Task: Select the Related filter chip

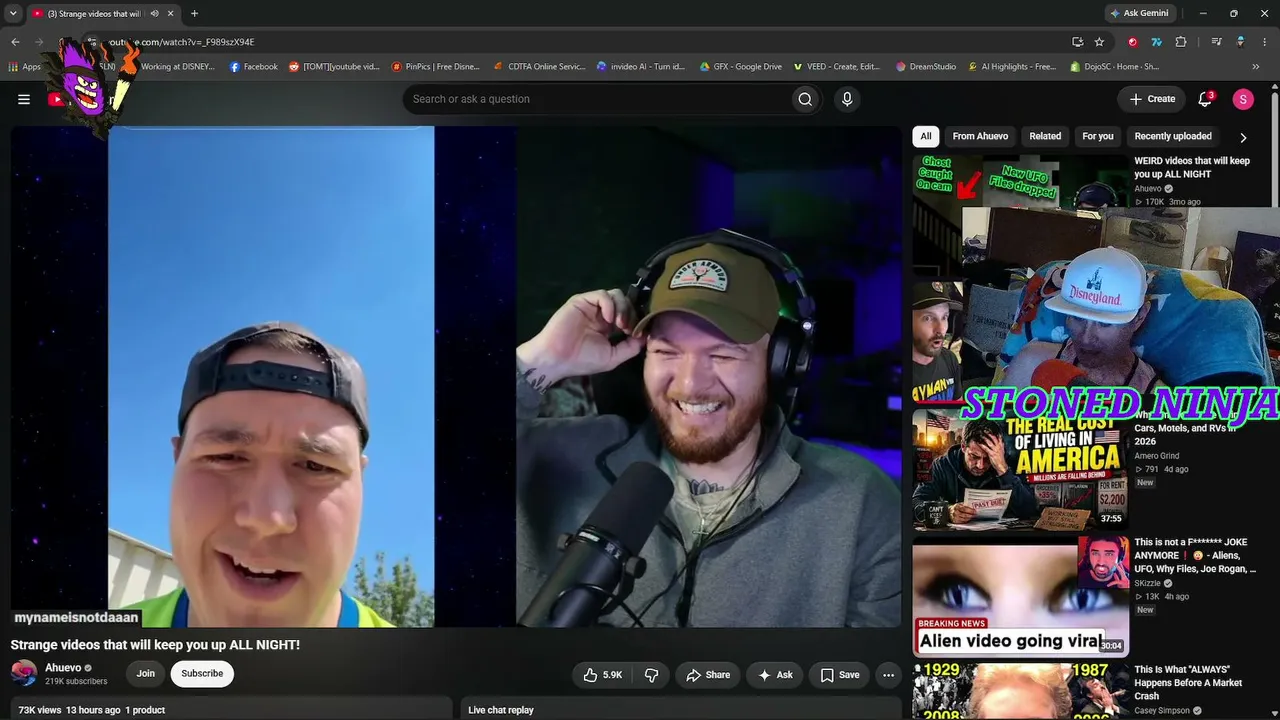Action: pyautogui.click(x=1045, y=136)
